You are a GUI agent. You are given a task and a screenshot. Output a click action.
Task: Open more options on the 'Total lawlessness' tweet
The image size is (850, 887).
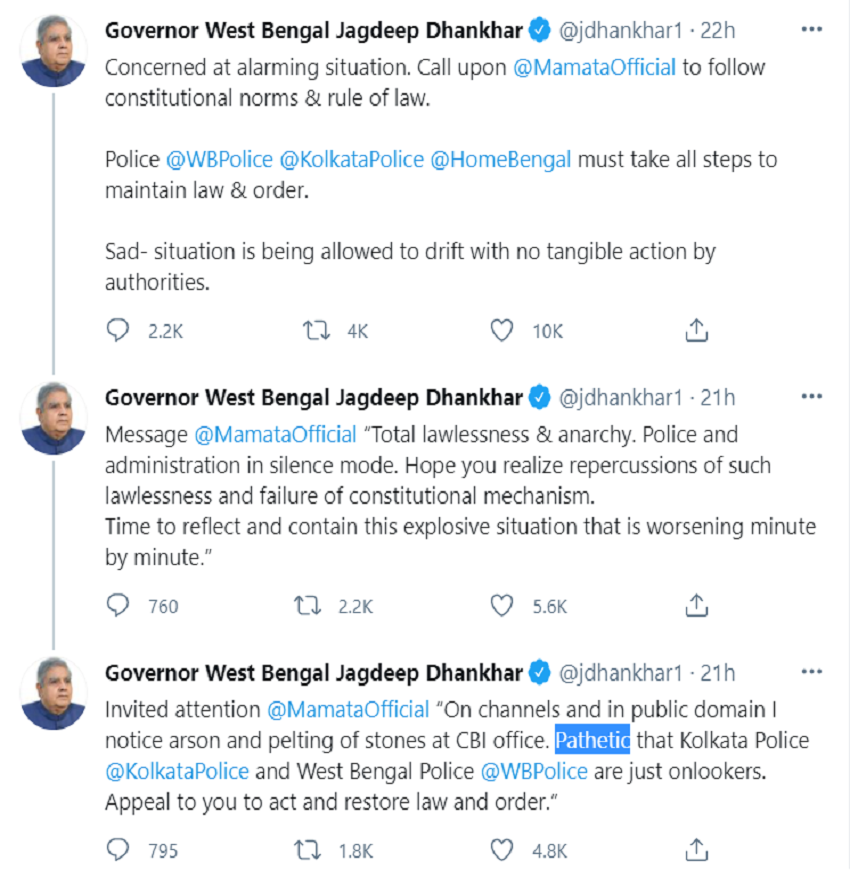pyautogui.click(x=811, y=397)
